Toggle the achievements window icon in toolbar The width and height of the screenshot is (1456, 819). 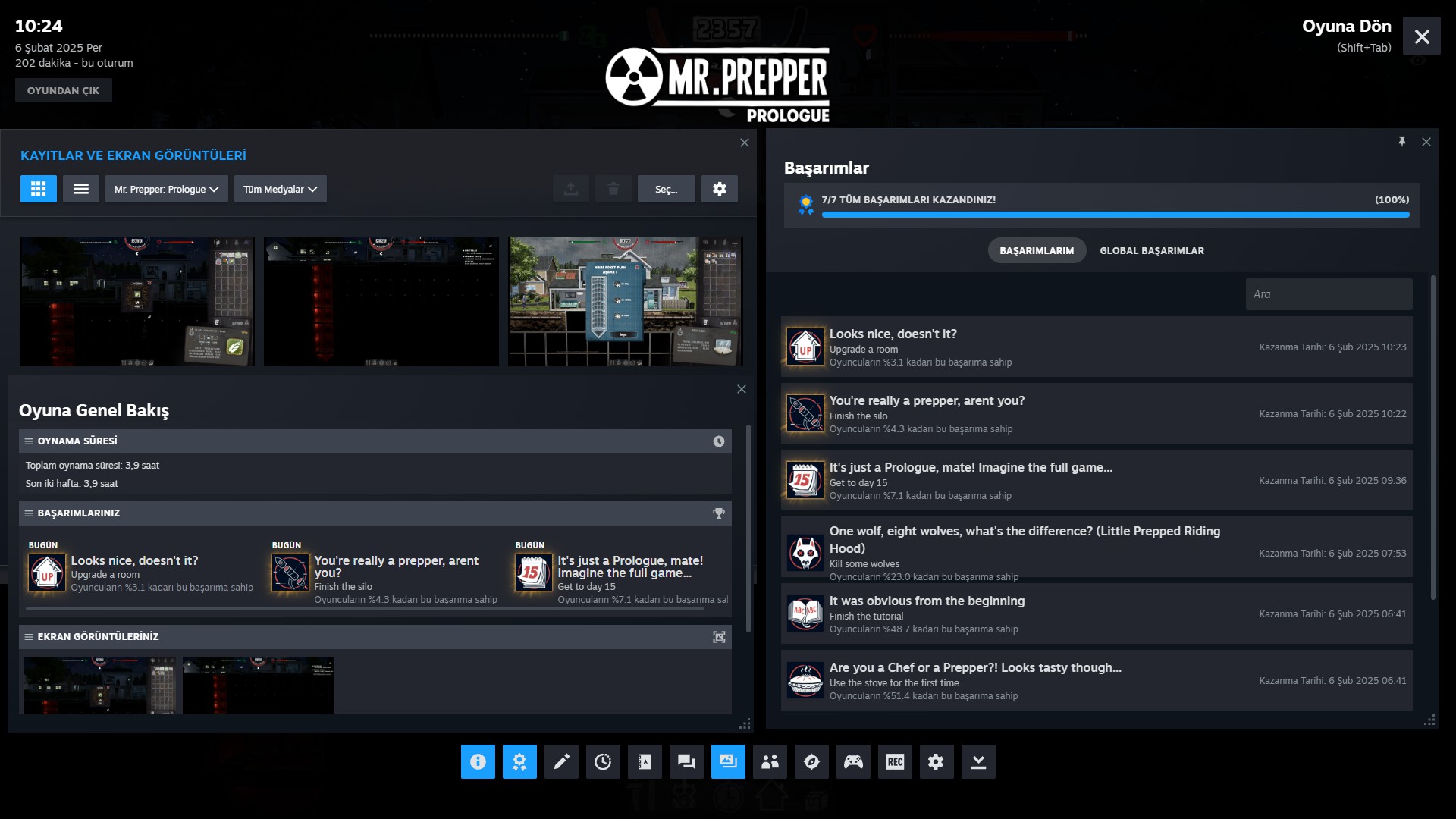[x=519, y=761]
